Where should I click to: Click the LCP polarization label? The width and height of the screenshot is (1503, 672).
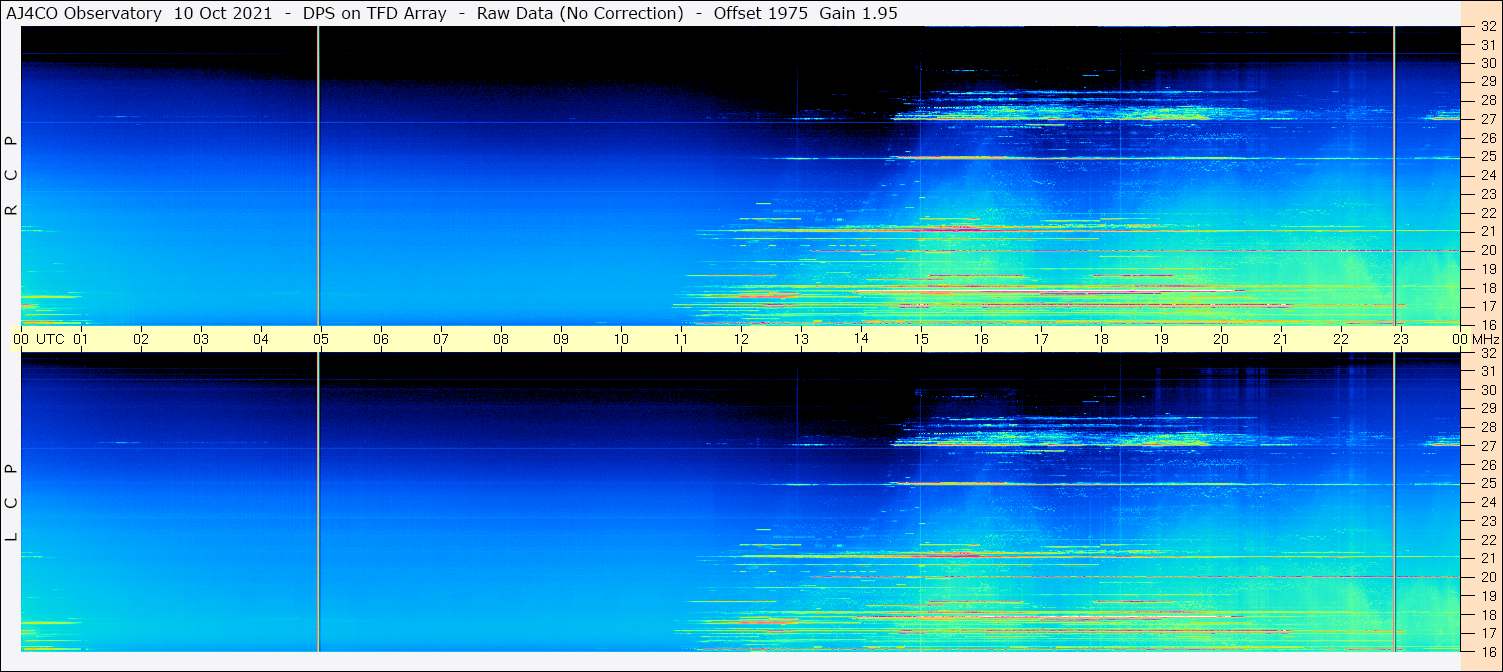pos(12,503)
